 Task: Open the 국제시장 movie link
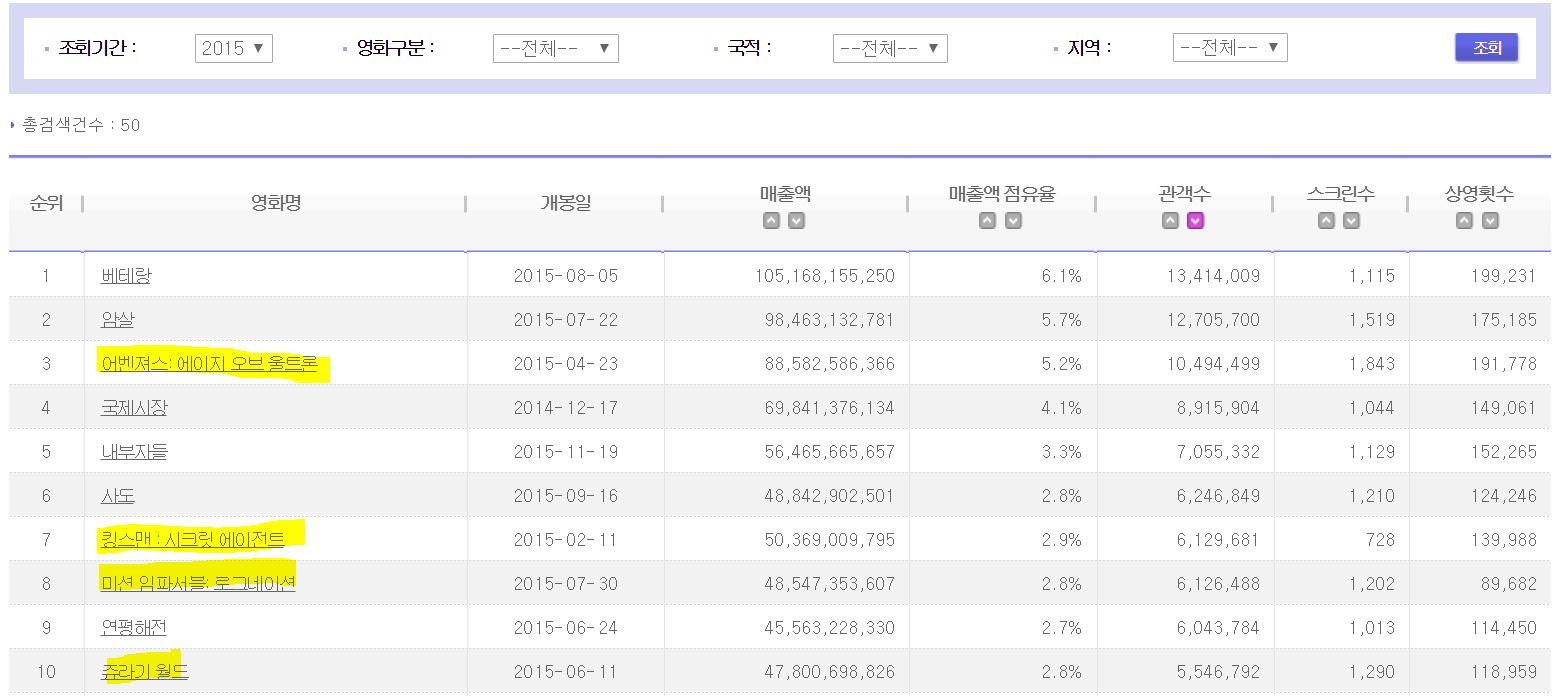point(134,408)
